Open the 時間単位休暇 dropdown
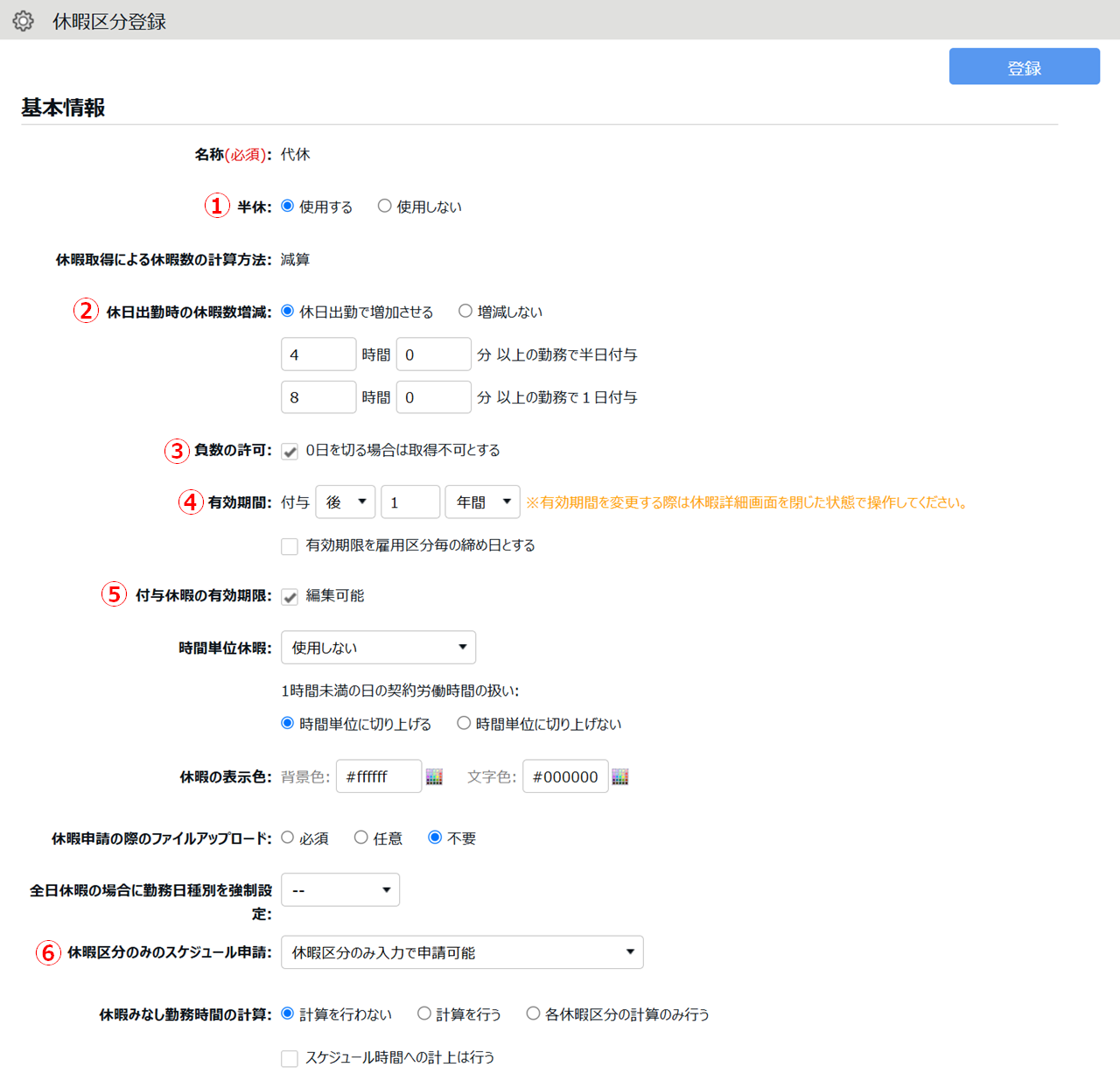Image resolution: width=1120 pixels, height=1081 pixels. 379,648
